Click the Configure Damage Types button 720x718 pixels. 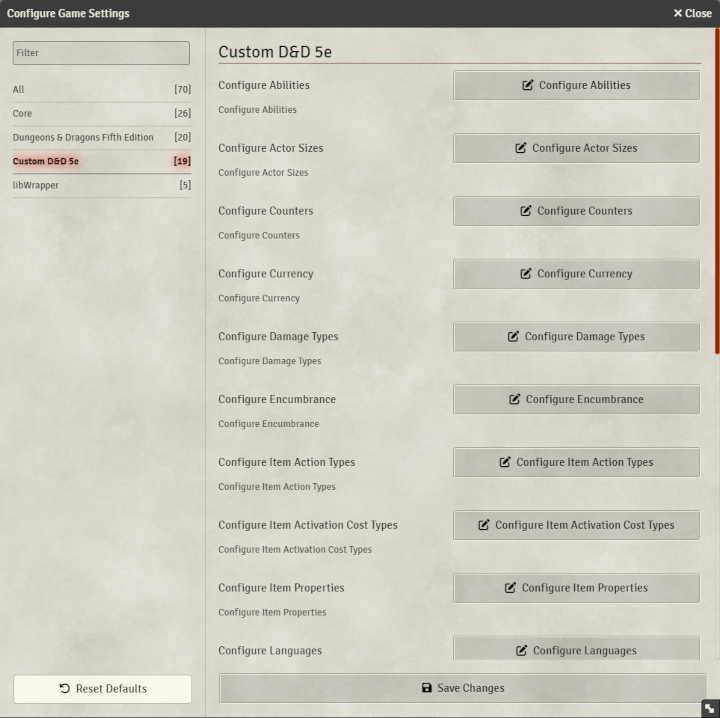(x=576, y=337)
